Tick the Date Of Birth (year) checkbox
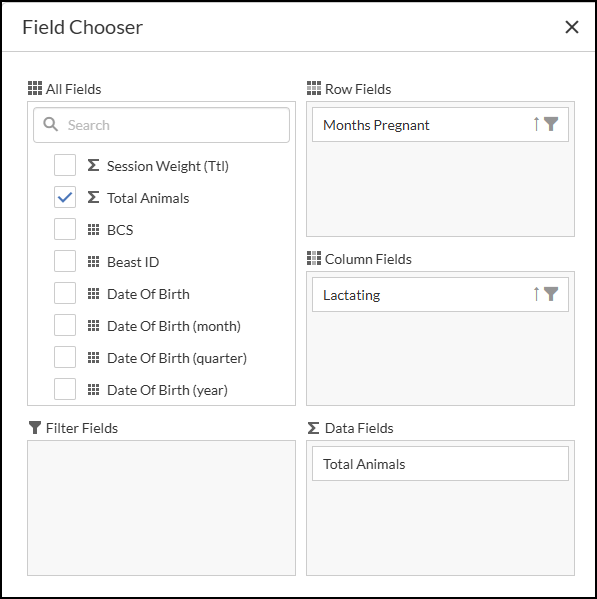 point(65,389)
